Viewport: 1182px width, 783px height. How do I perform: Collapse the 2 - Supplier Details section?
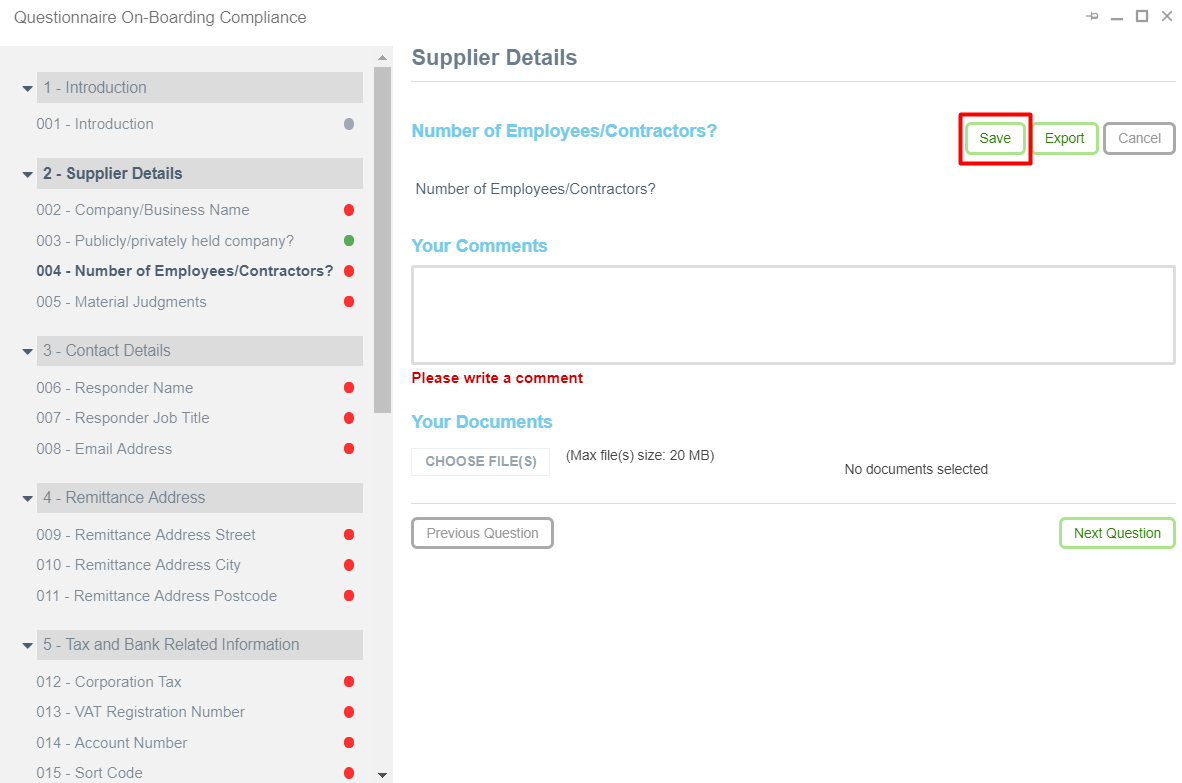[x=28, y=174]
